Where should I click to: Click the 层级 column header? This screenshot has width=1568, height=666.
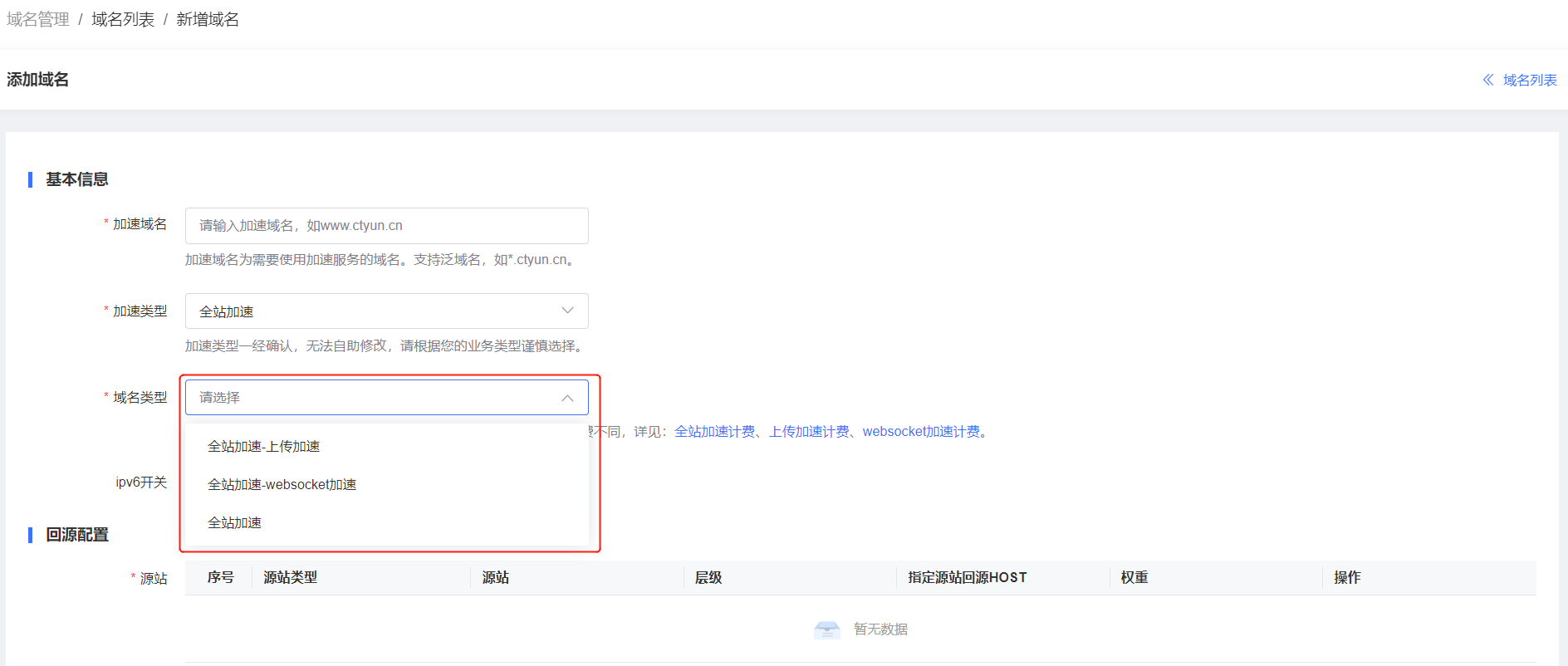708,577
